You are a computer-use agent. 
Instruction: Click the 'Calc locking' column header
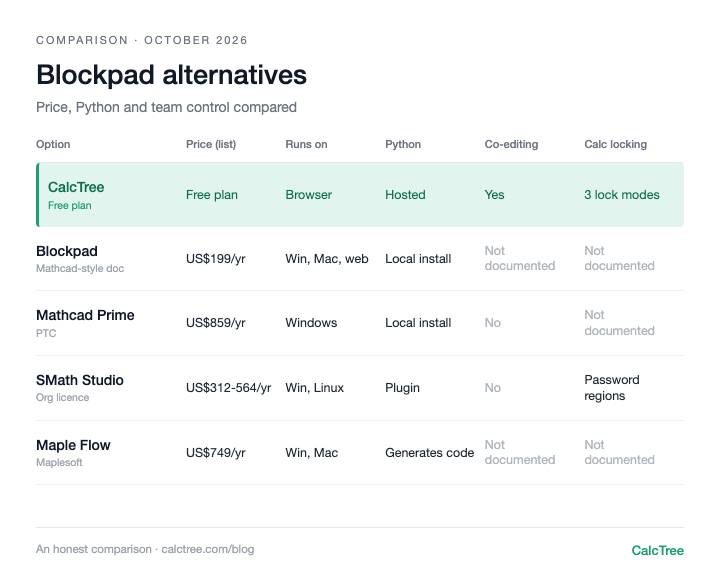[615, 144]
